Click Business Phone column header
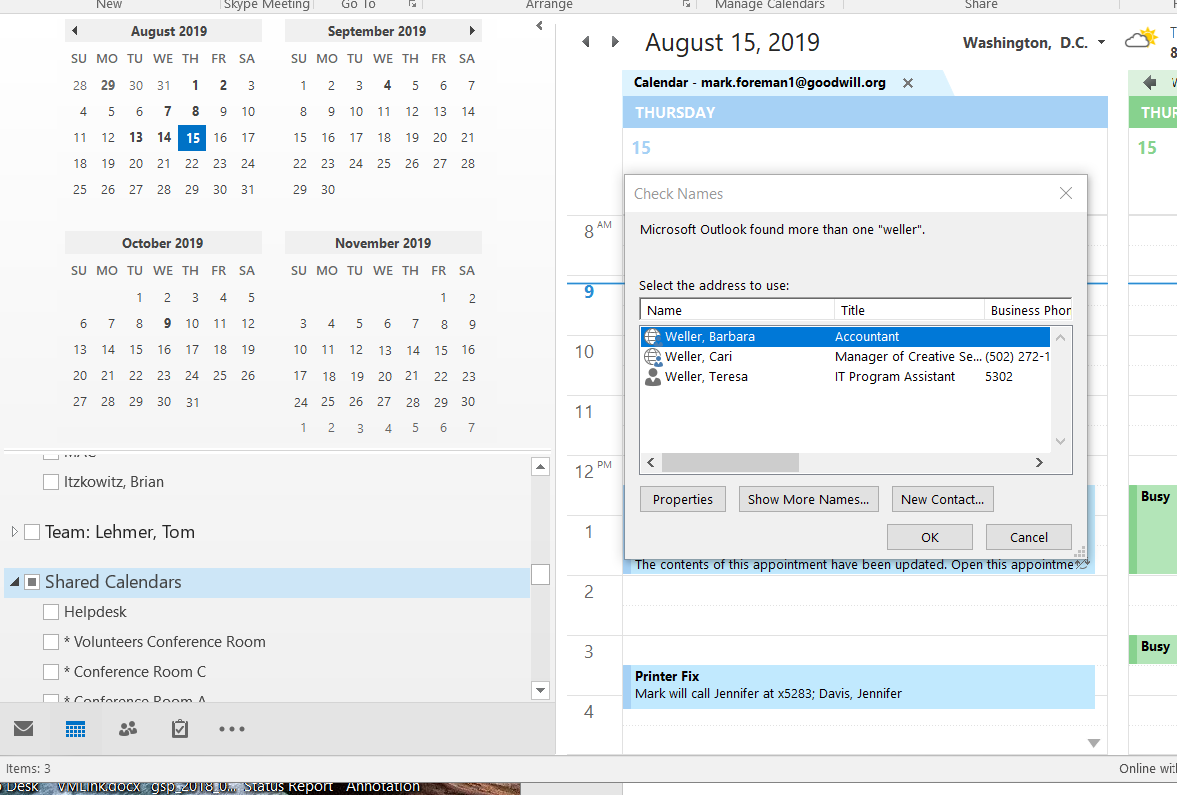The height and width of the screenshot is (795, 1177). (x=1028, y=310)
